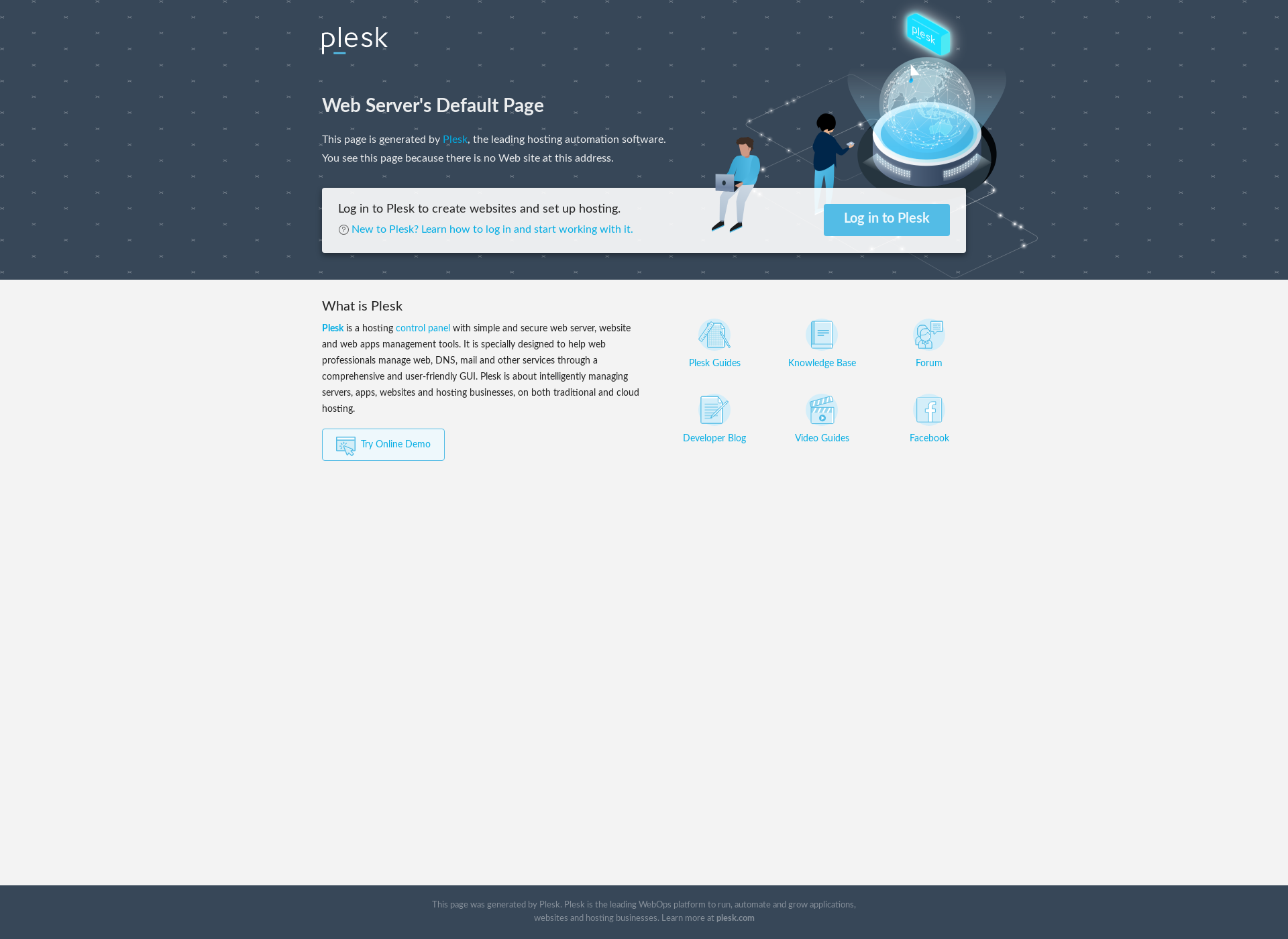Click the plesk.com link in footer

736,917
